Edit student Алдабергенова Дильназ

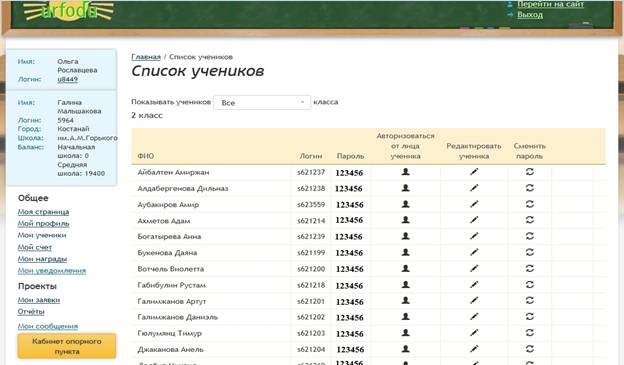(x=474, y=188)
